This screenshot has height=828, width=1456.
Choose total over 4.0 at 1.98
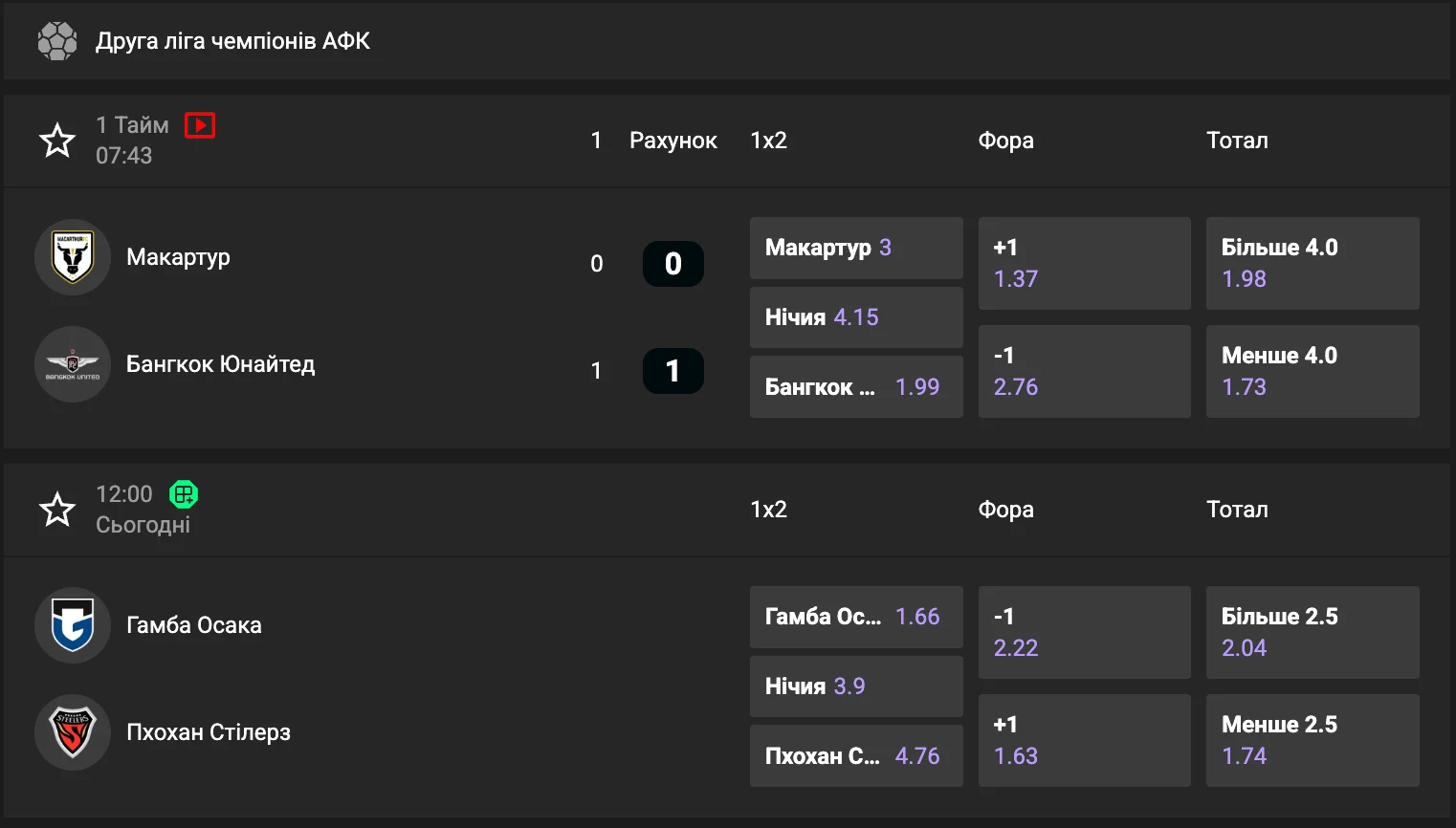pos(1312,263)
